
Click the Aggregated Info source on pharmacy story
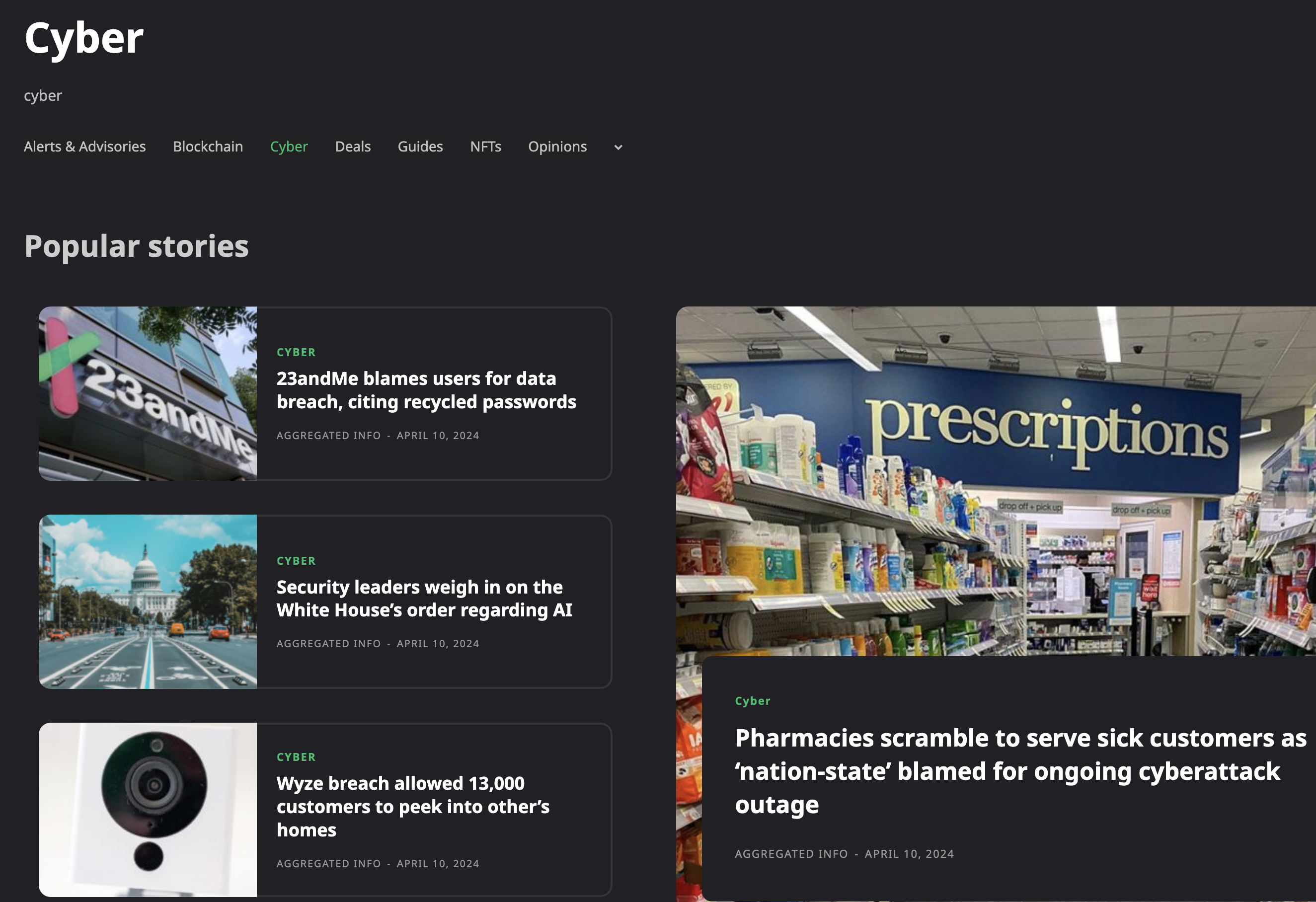[x=790, y=852]
